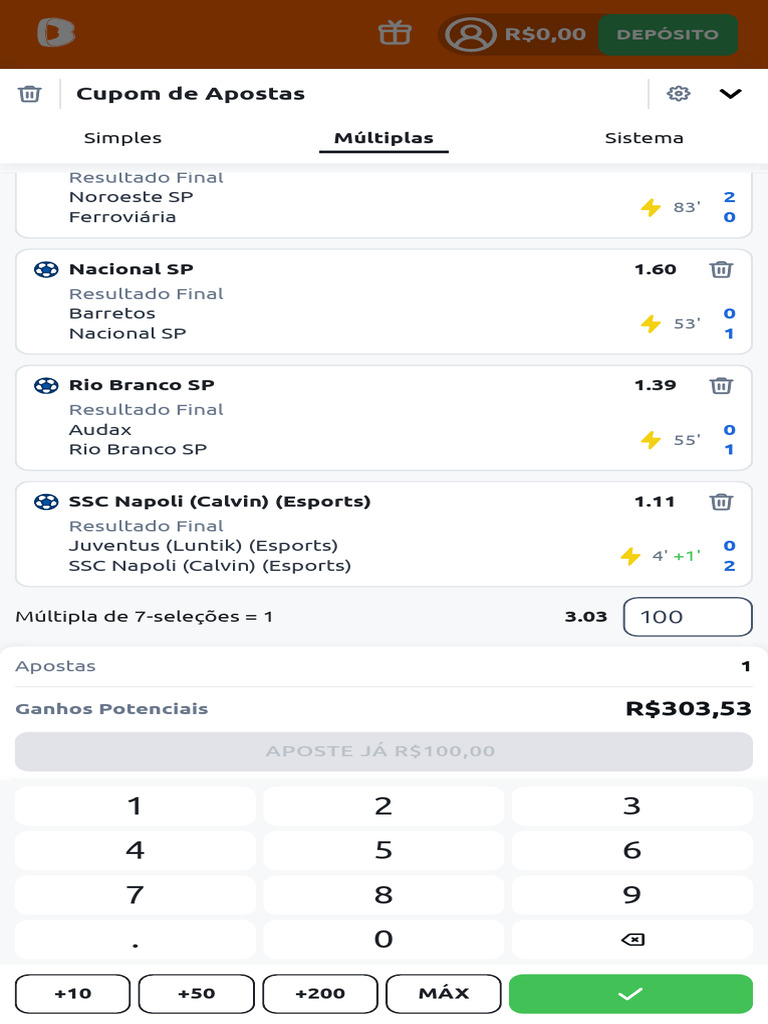Switch to the Sistema tab
The height and width of the screenshot is (1024, 768).
tap(644, 138)
